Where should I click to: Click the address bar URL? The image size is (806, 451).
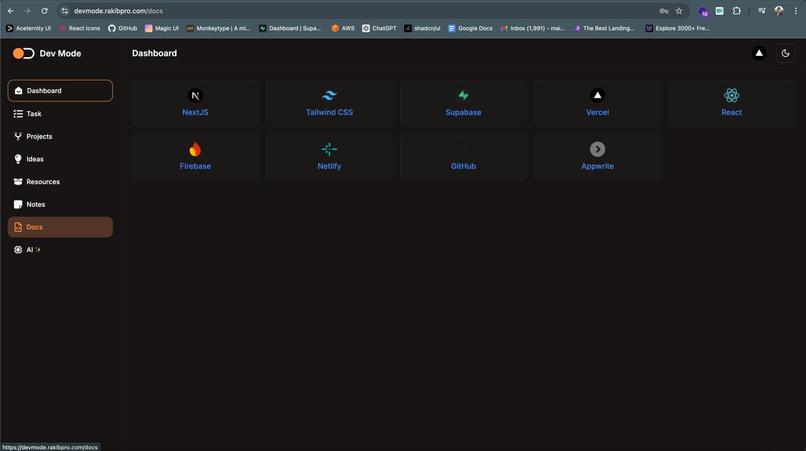(x=118, y=11)
